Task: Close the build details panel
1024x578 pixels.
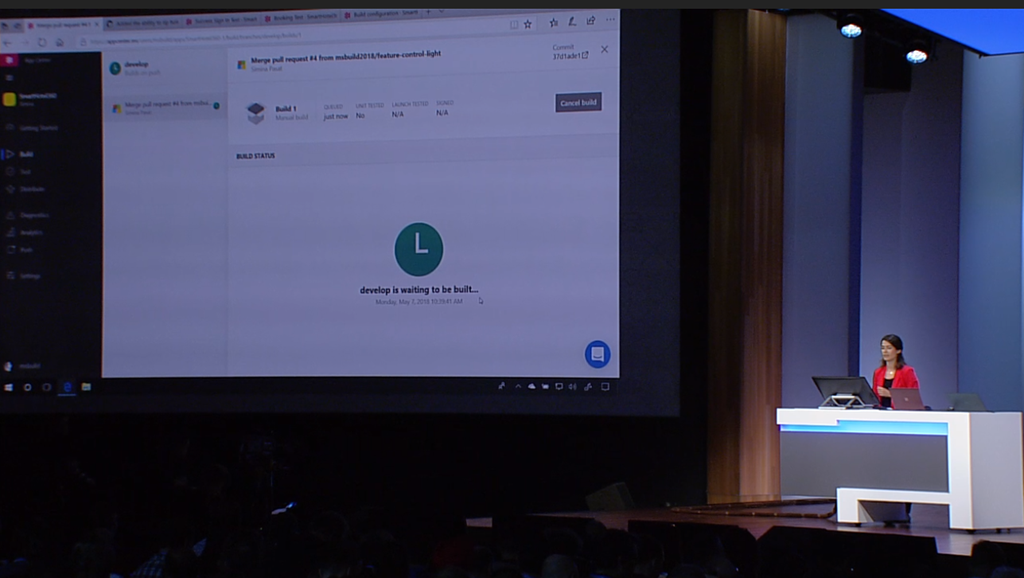Action: coord(604,50)
